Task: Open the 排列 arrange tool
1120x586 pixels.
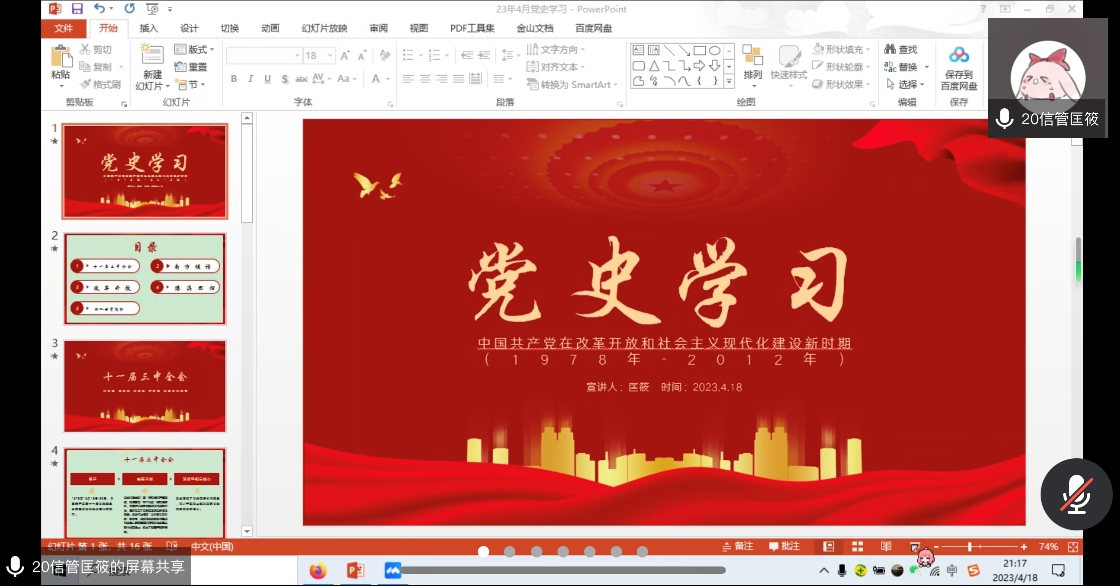Action: pos(752,62)
